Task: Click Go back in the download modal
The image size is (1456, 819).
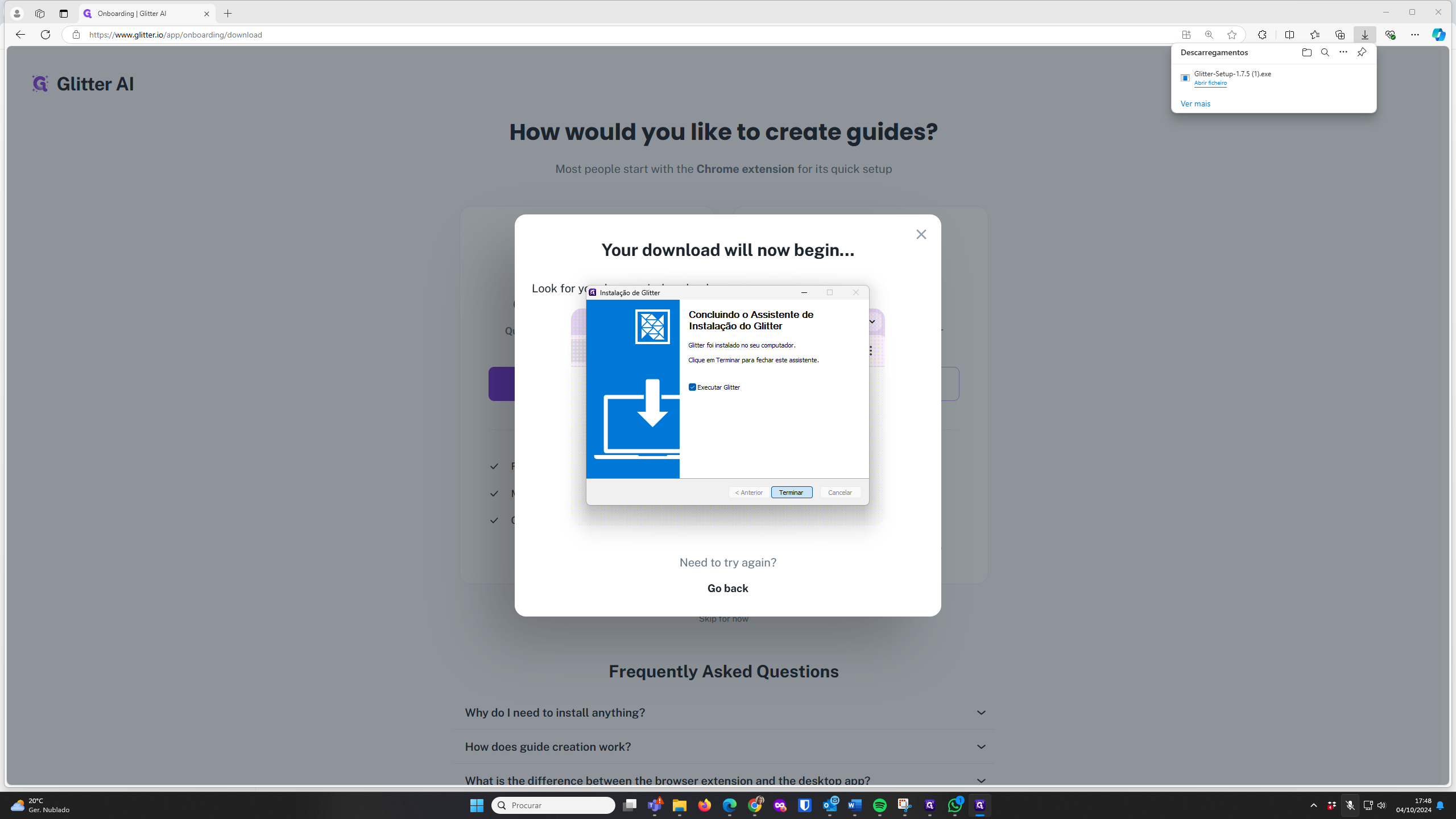Action: [x=727, y=588]
